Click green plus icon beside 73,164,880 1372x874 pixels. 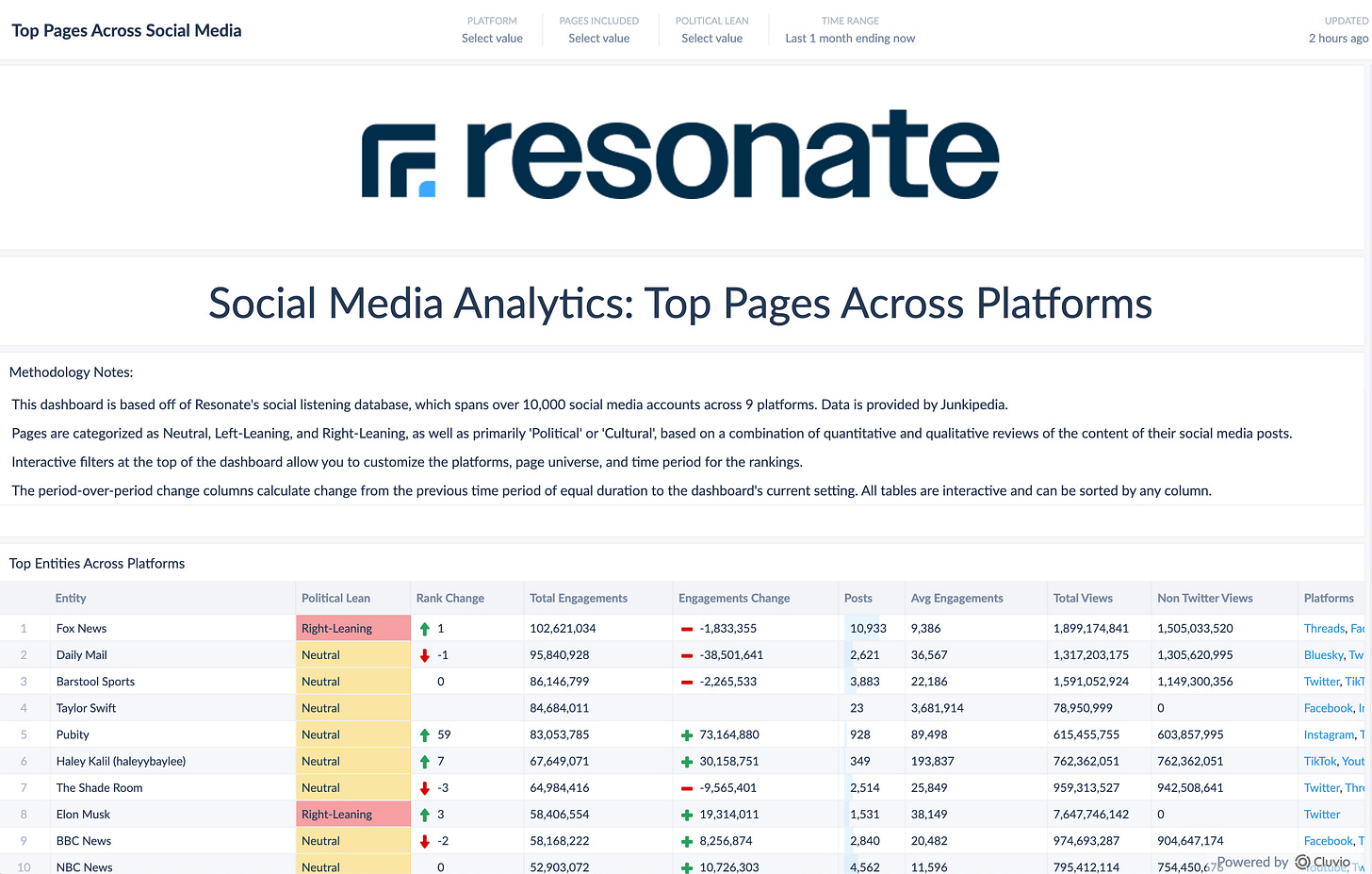[687, 734]
